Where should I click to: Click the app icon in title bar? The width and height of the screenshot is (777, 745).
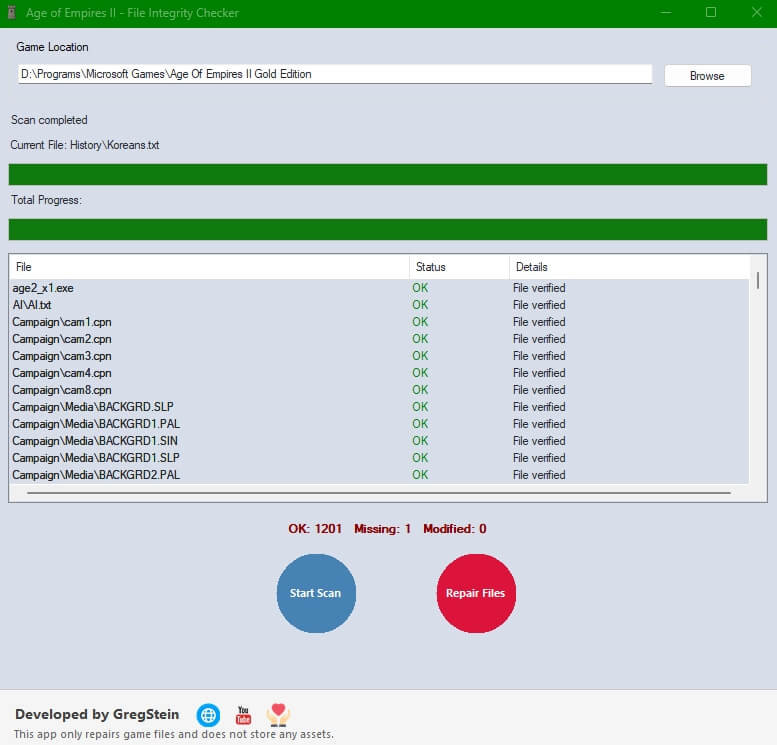pos(12,13)
